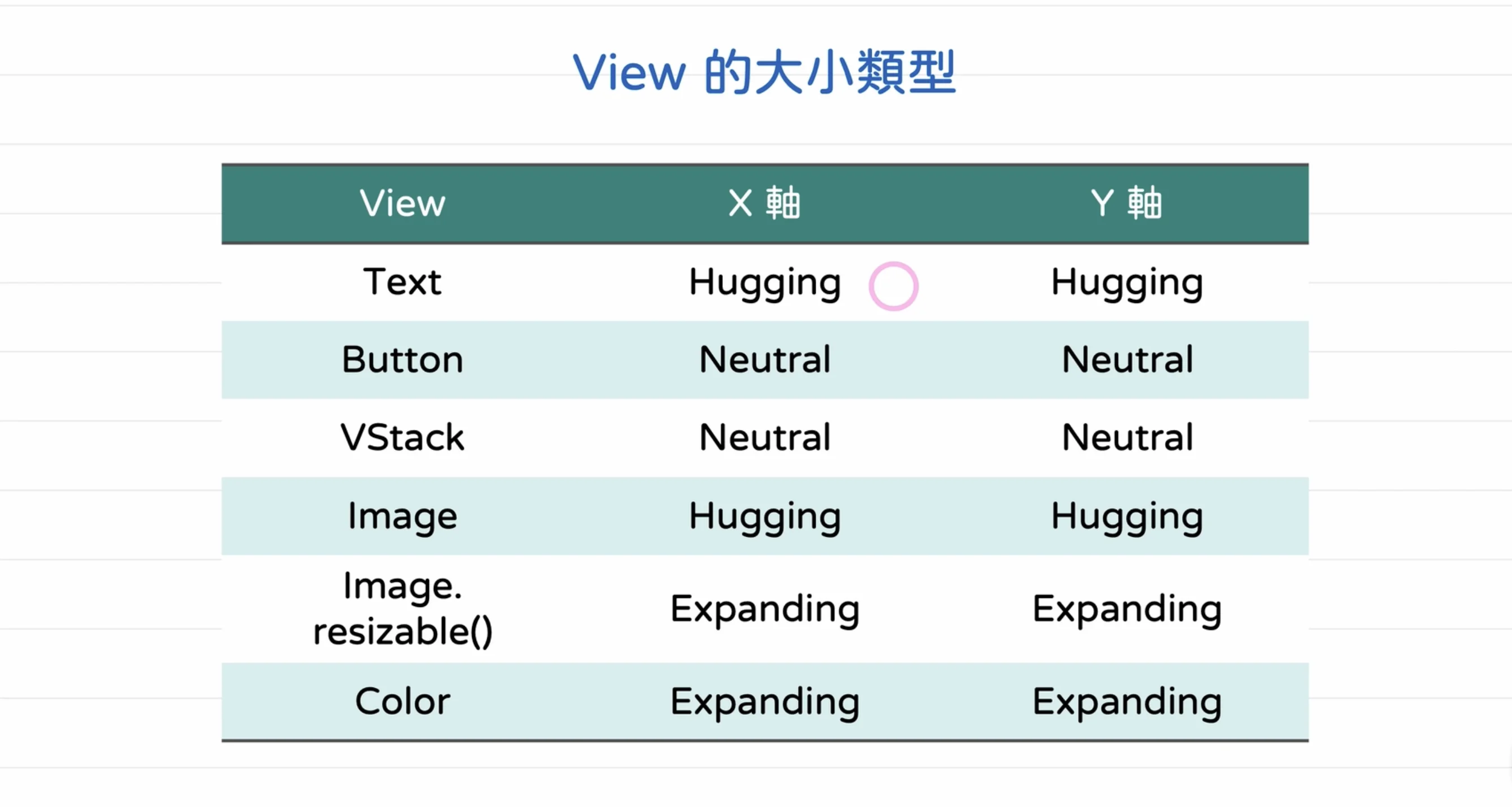Click the pink circle beside Hugging
This screenshot has width=1512, height=807.
[893, 286]
